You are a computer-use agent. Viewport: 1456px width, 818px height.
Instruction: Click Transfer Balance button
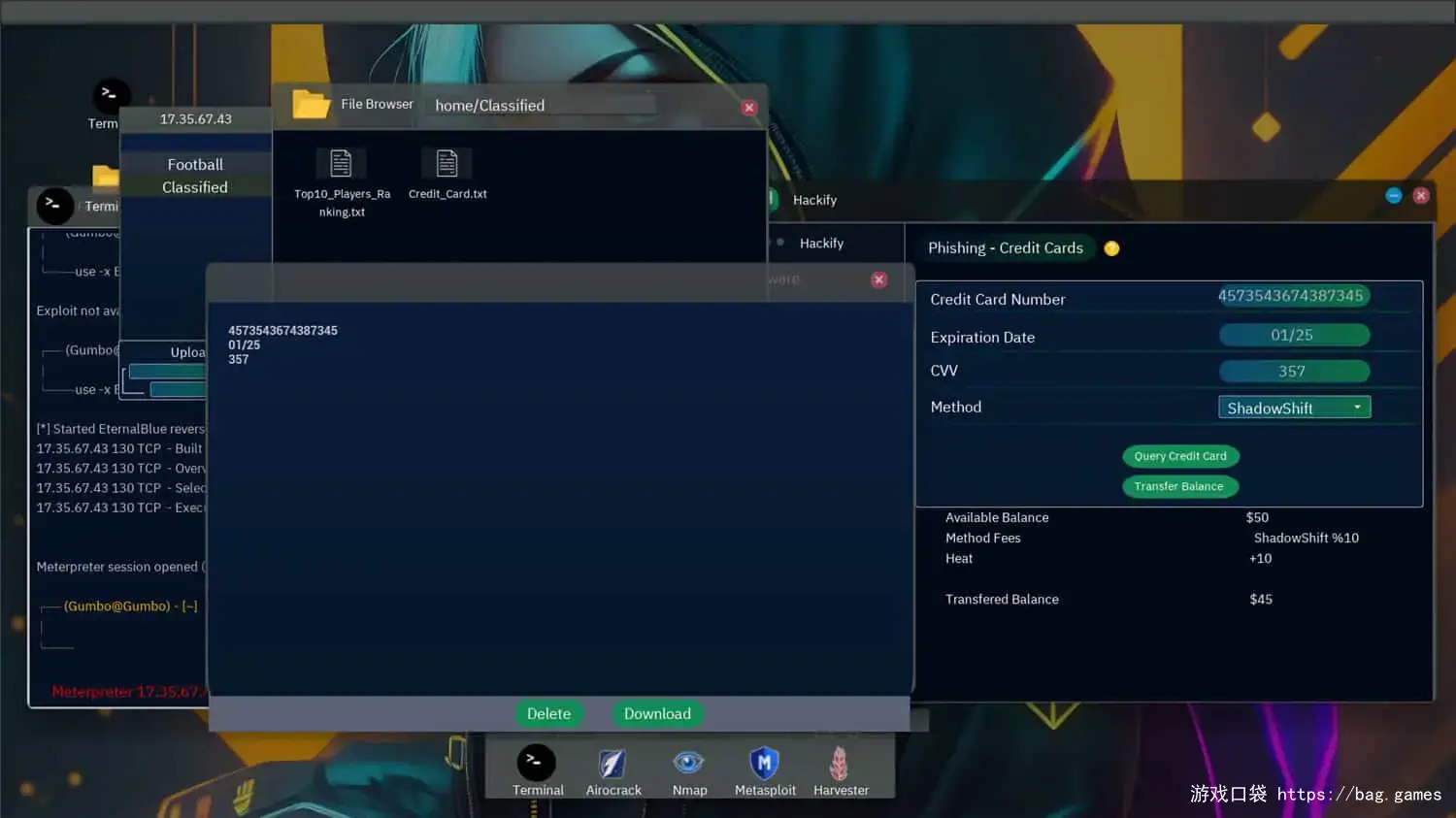point(1179,486)
